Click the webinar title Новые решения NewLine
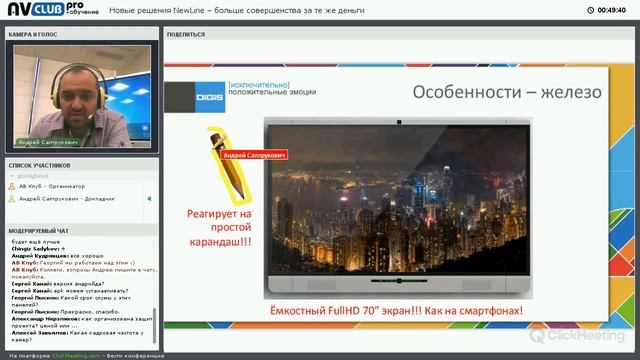 point(237,10)
